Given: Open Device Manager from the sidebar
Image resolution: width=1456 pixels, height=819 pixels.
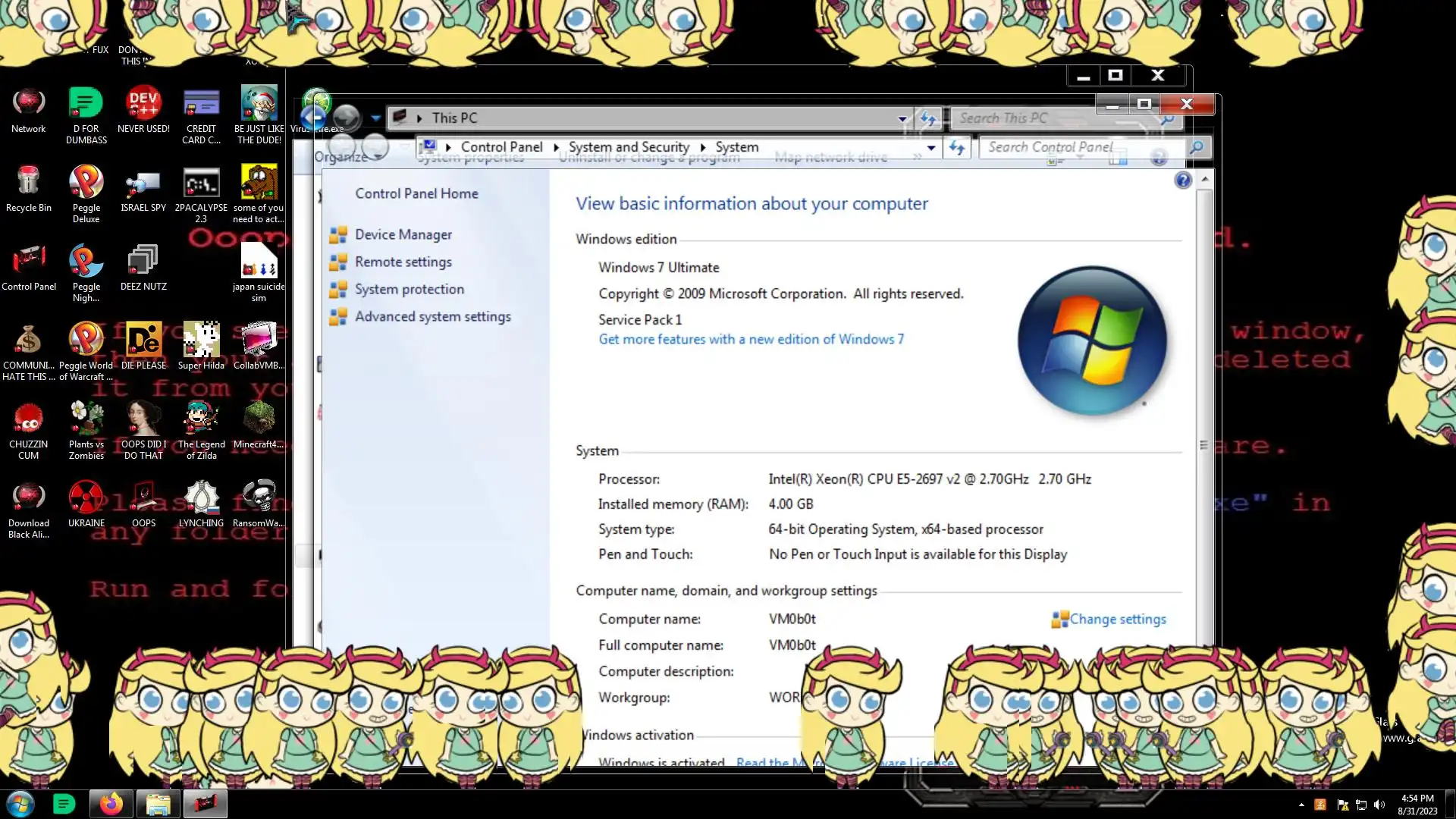Looking at the screenshot, I should coord(403,235).
